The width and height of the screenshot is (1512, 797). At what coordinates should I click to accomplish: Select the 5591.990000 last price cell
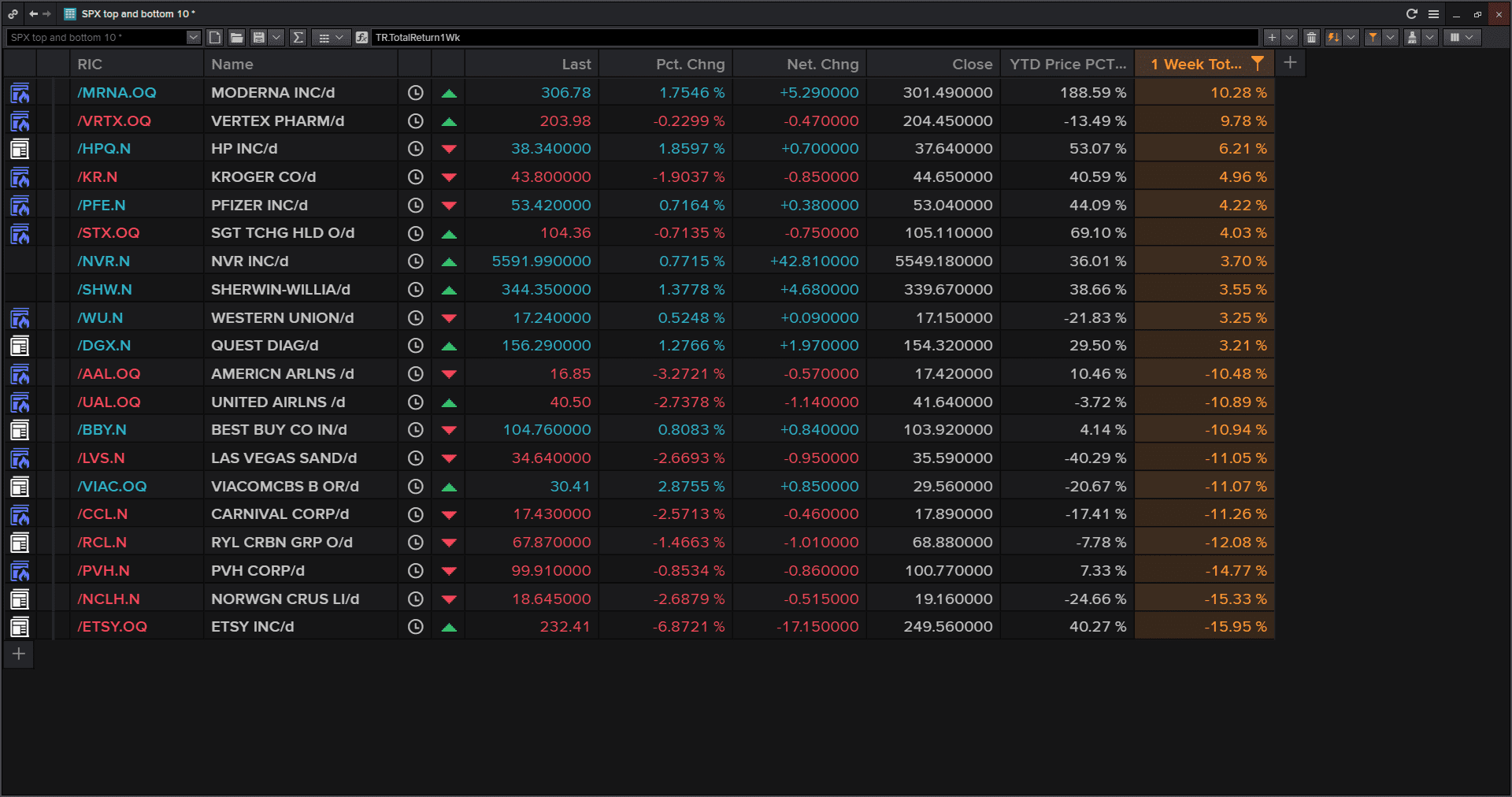pos(532,261)
